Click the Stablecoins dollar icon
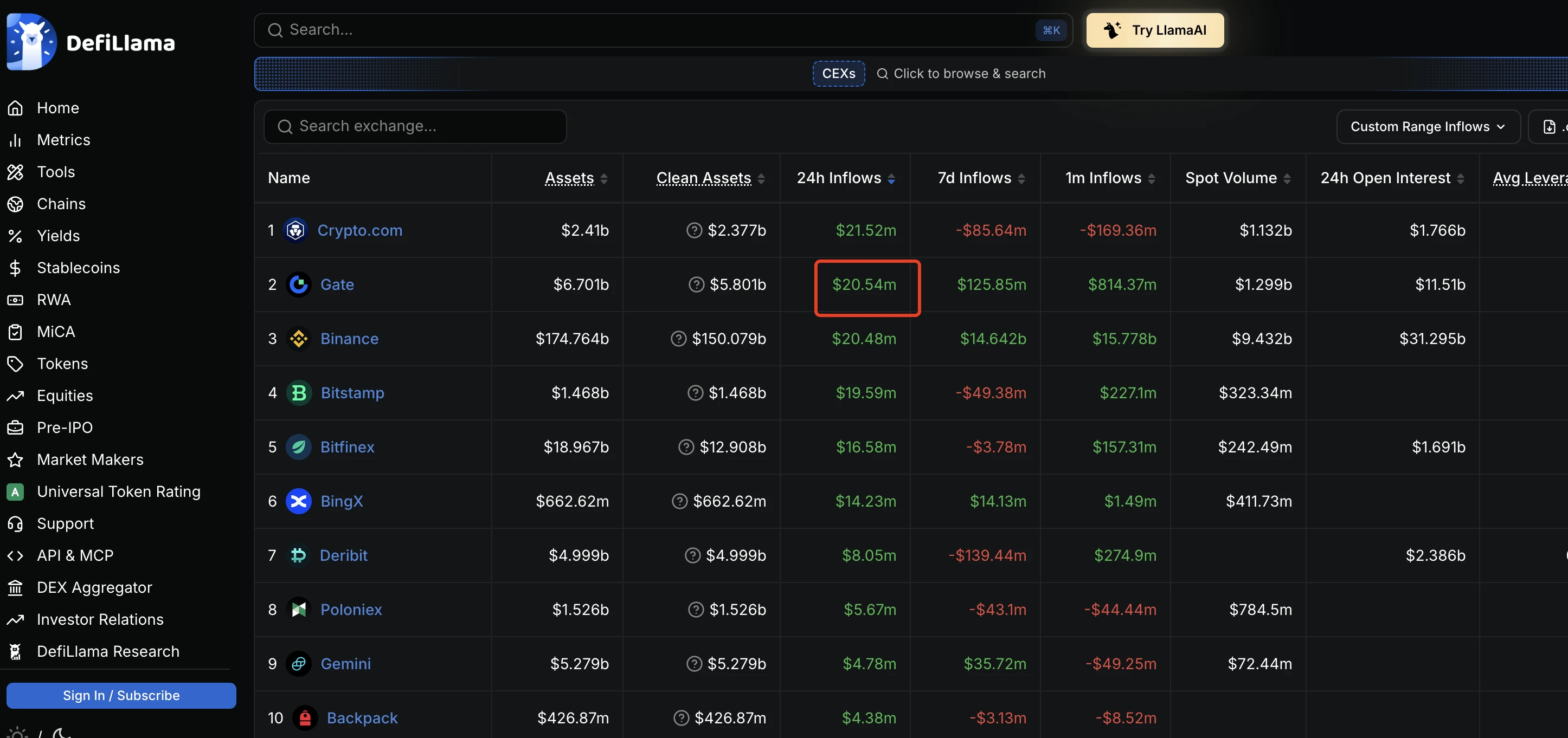Image resolution: width=1568 pixels, height=738 pixels. [15, 268]
